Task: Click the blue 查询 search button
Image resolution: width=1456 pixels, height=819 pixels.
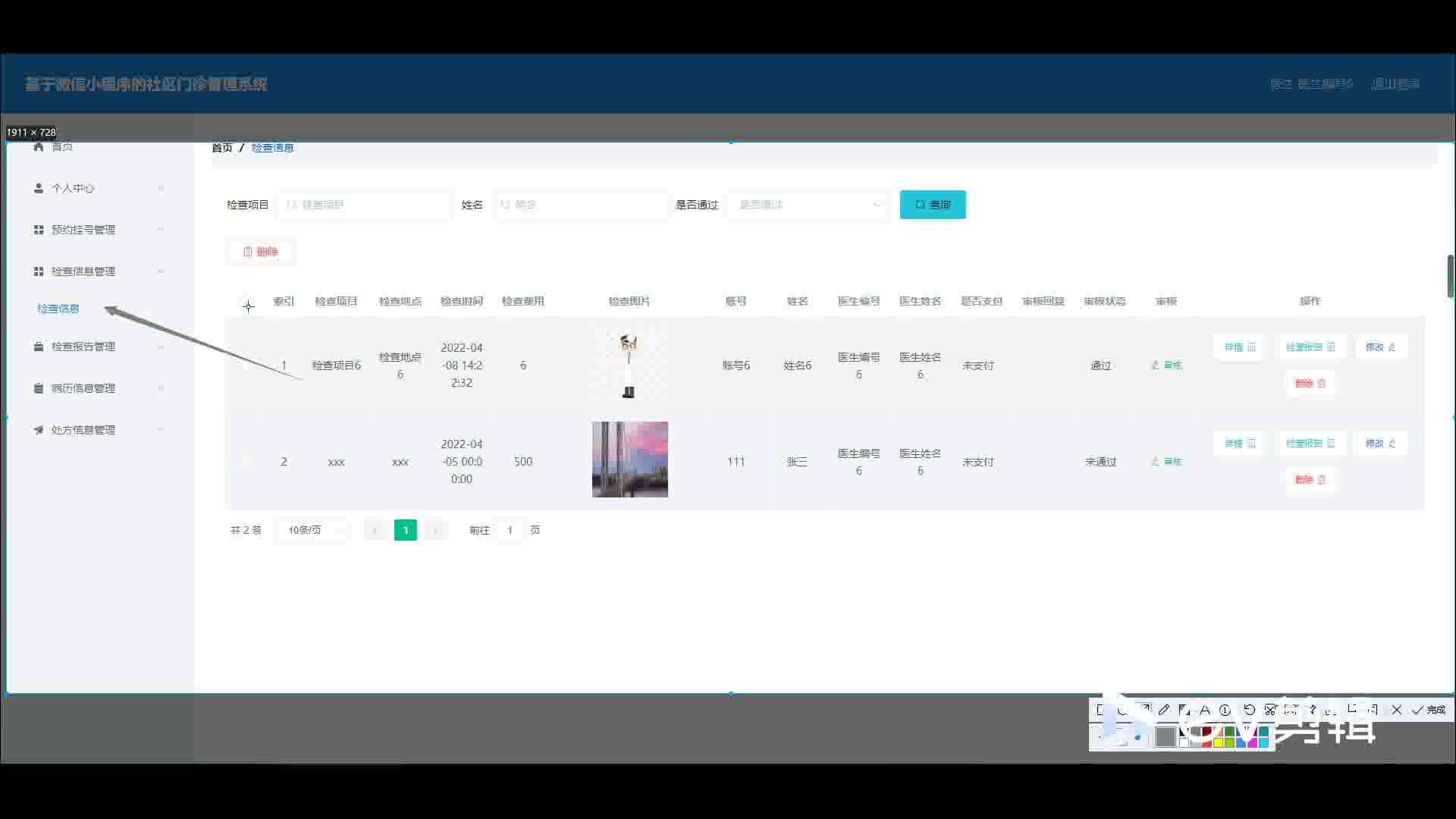Action: click(932, 205)
